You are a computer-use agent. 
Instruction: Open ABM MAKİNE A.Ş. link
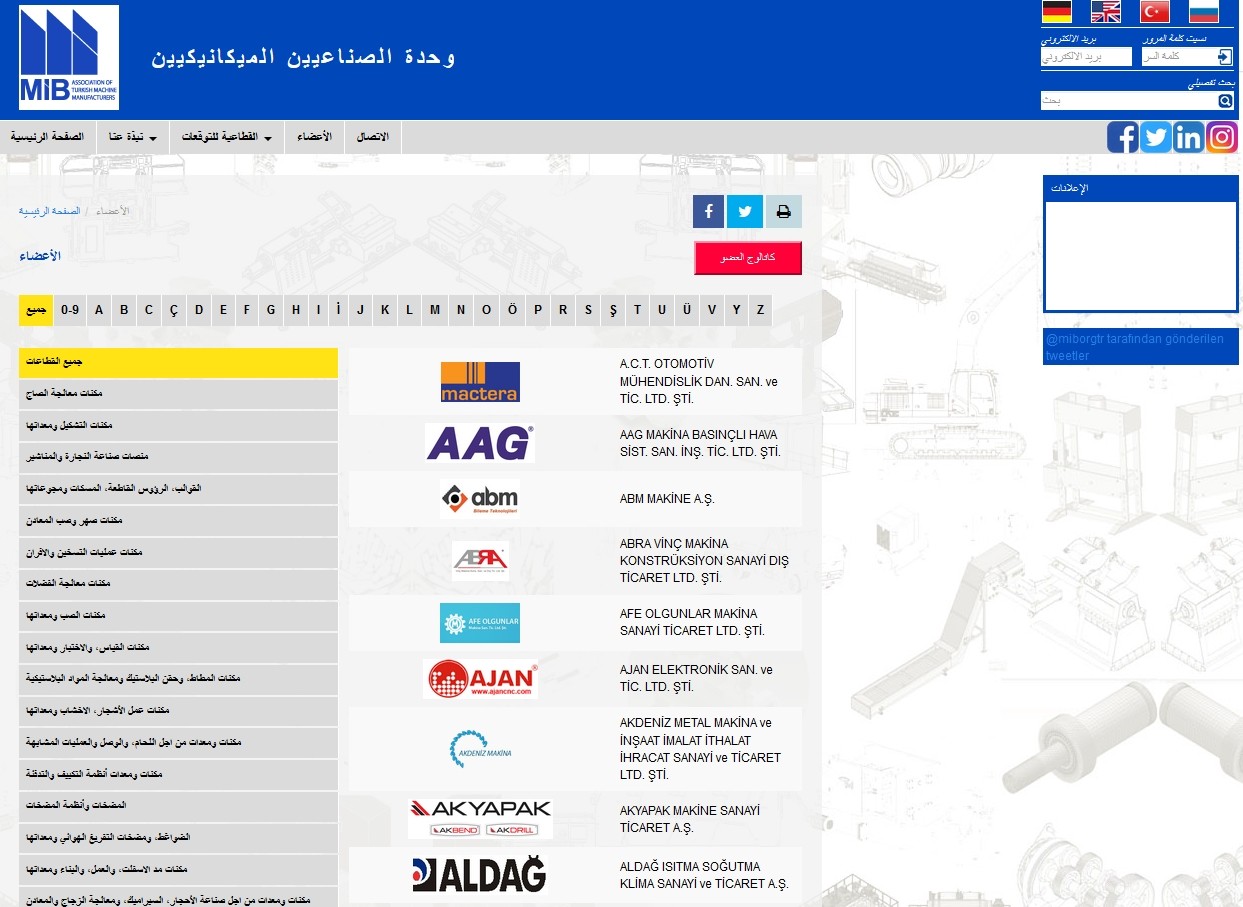click(x=667, y=499)
